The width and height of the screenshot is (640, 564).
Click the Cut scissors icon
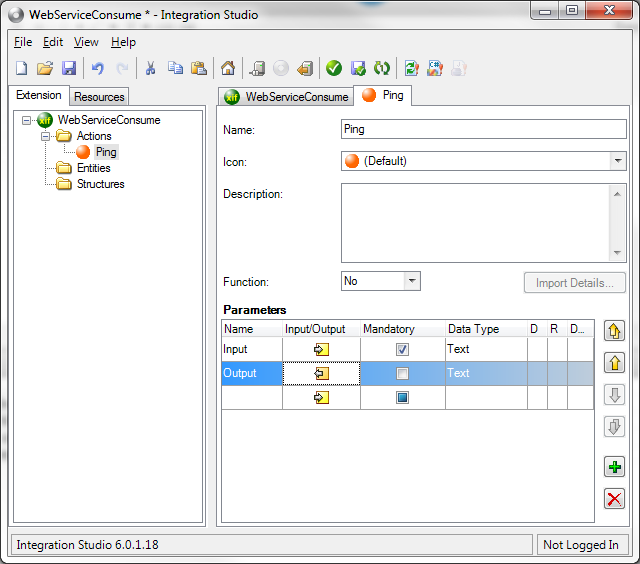click(x=150, y=68)
